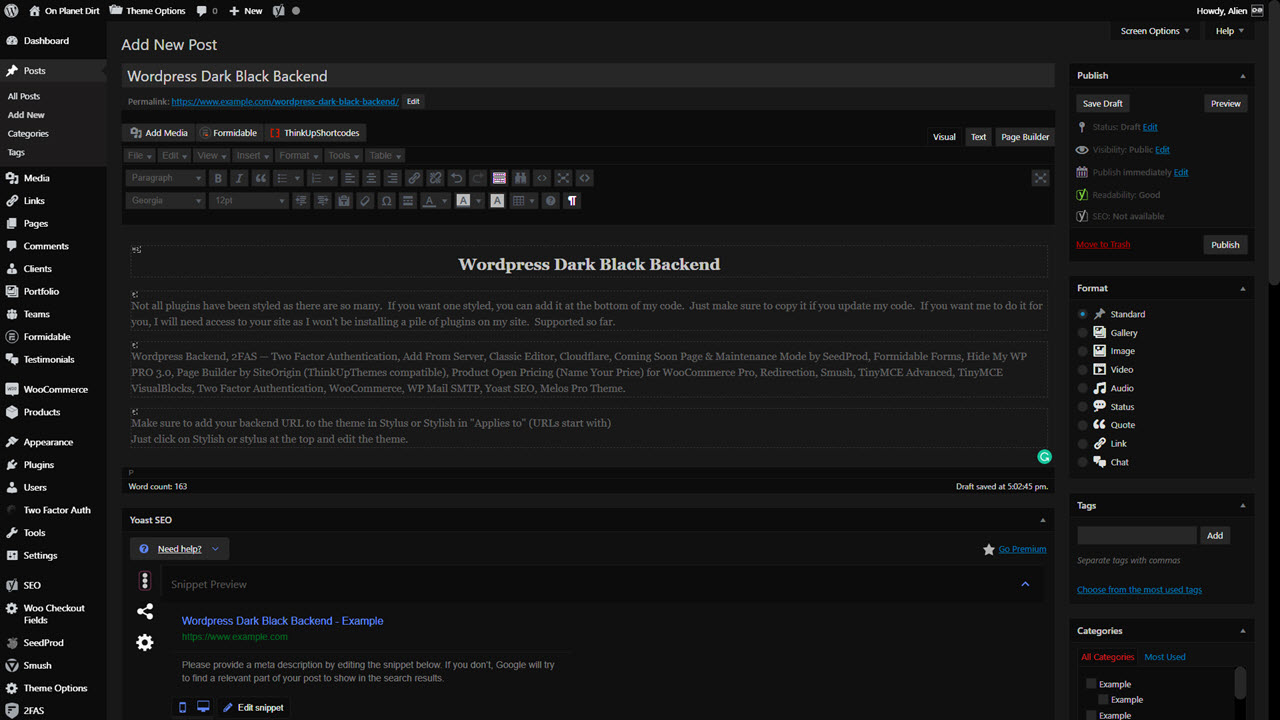Click the Grammarly icon in editor
Screen dimensions: 1280x720
tap(1044, 457)
